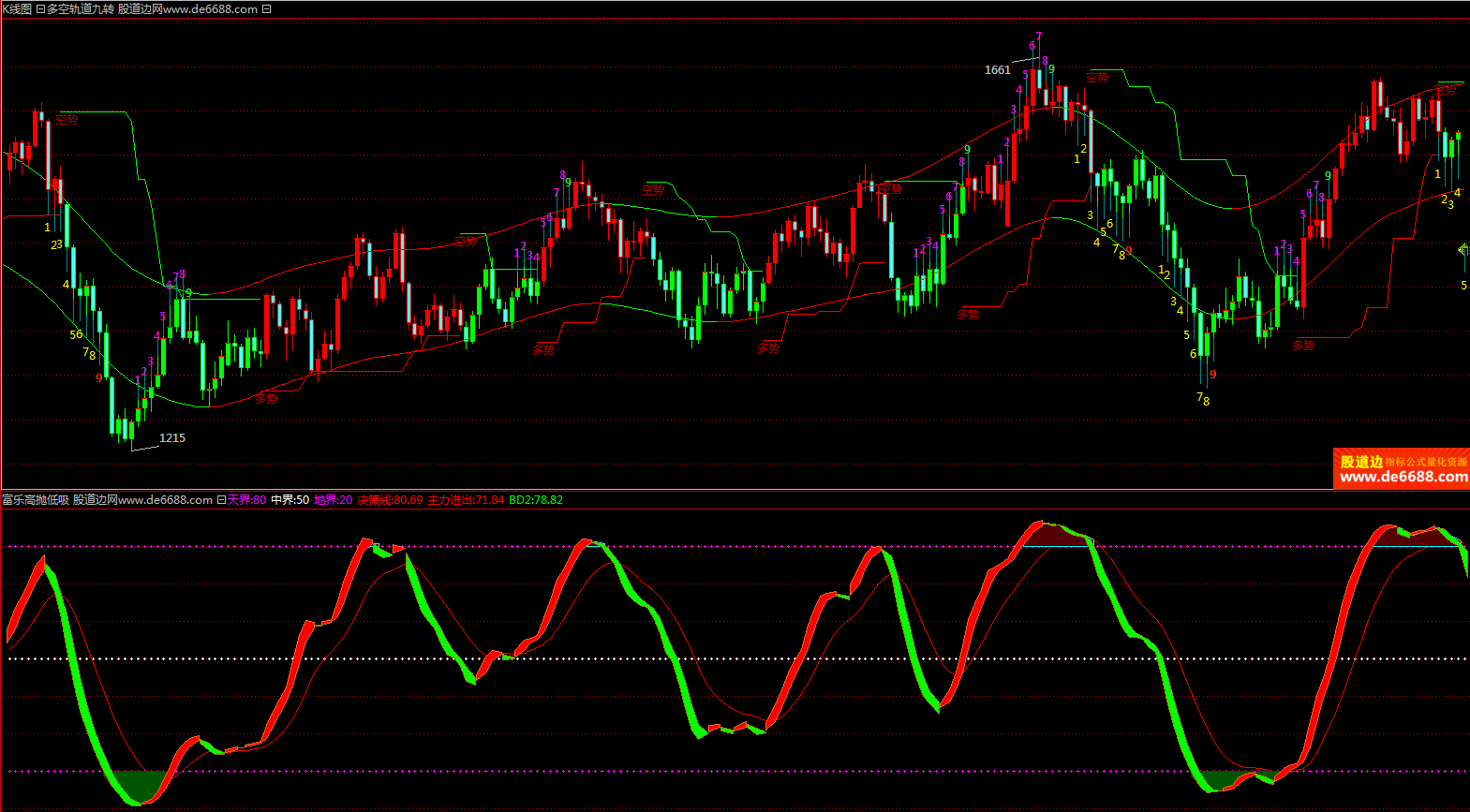This screenshot has height=812, width=1470.
Task: Click the yellow arrow marker at right edge
Action: pyautogui.click(x=1463, y=249)
